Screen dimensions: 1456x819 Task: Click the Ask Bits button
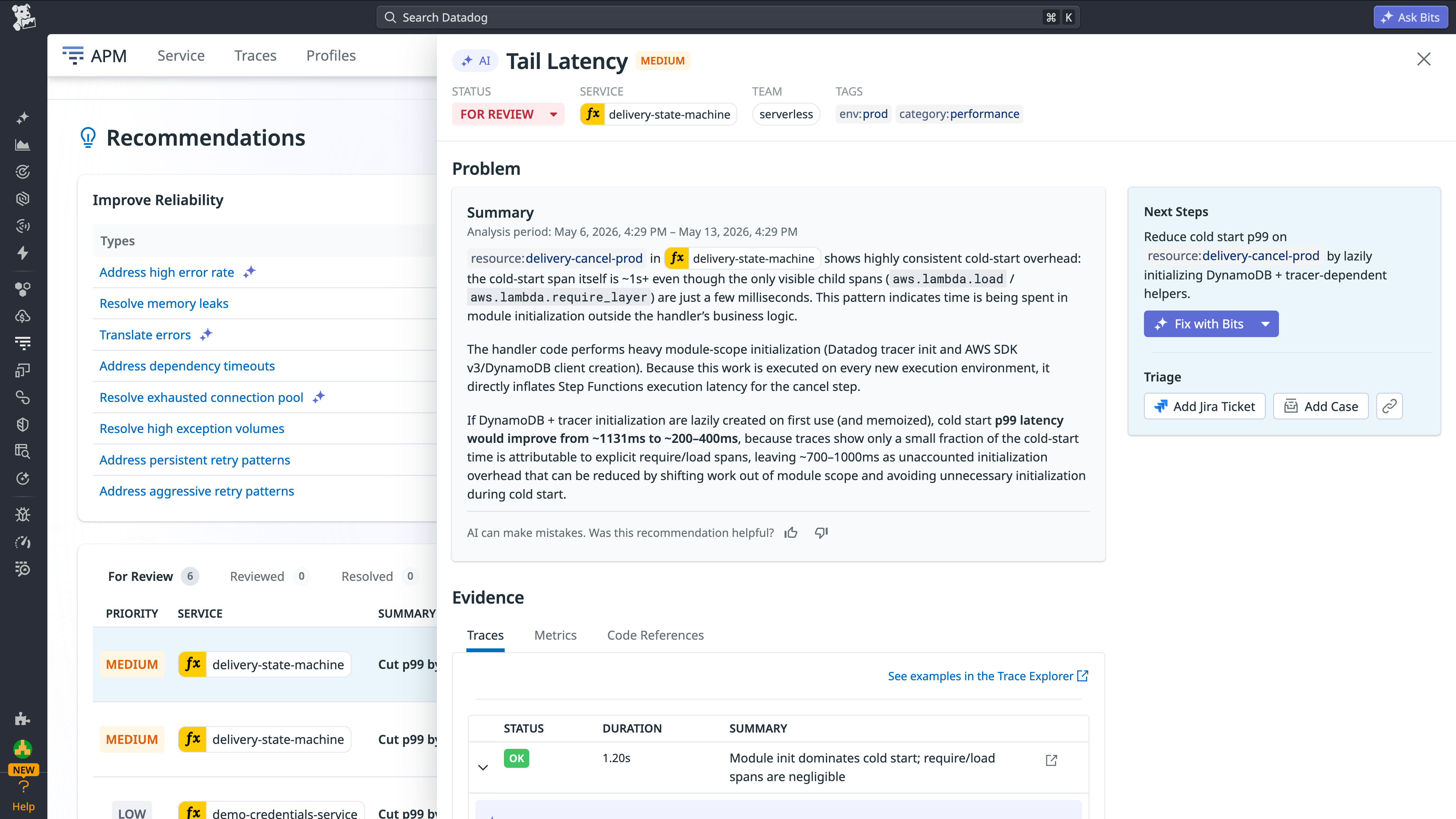1410,17
